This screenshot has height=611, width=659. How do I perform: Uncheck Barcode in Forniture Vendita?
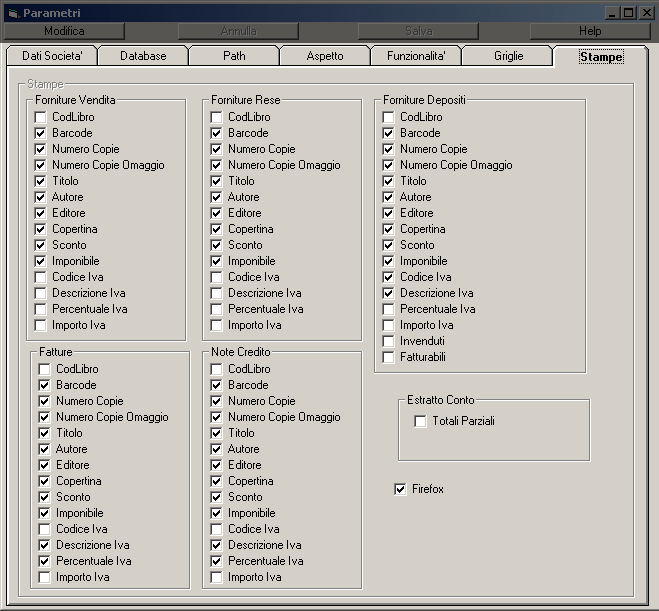pyautogui.click(x=40, y=133)
